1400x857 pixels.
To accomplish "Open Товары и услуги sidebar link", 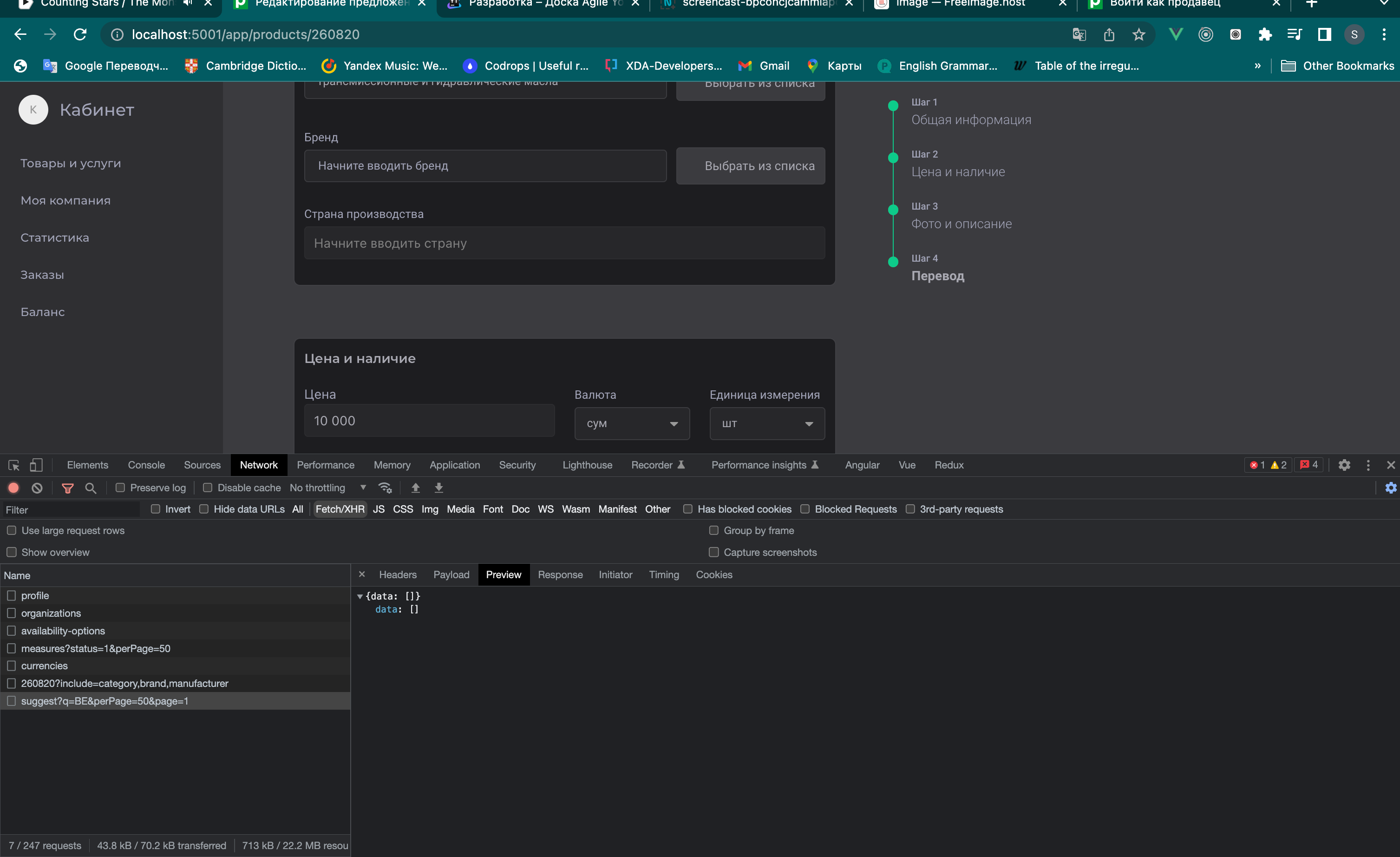I will pyautogui.click(x=71, y=163).
